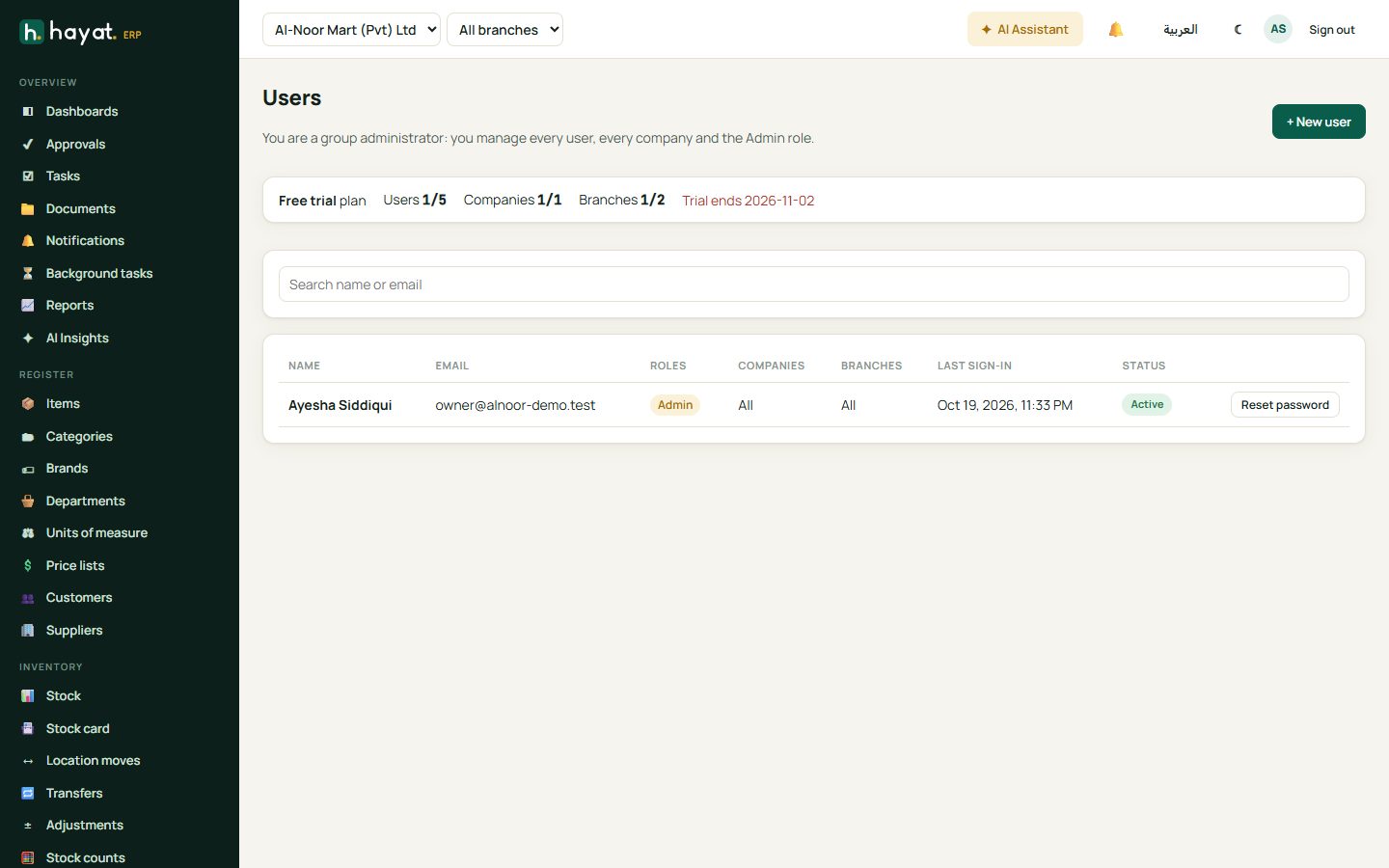
Task: Click the Approvals checkmark icon
Action: tap(28, 145)
